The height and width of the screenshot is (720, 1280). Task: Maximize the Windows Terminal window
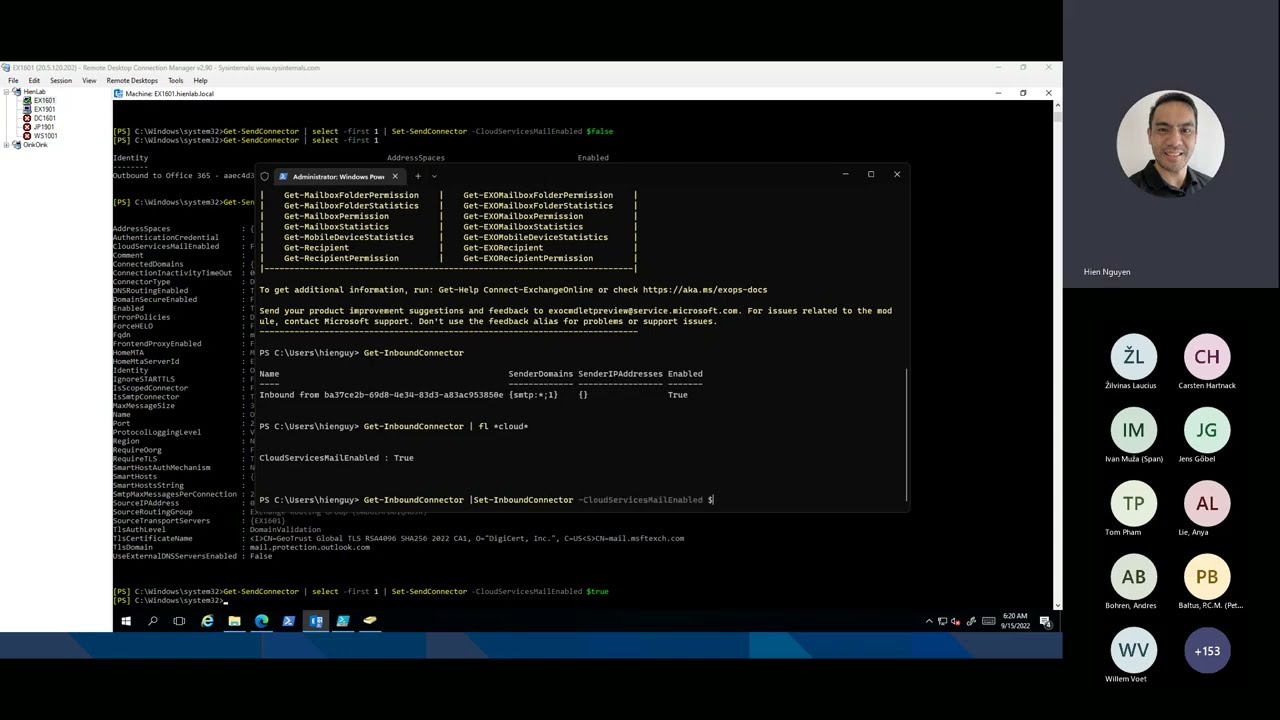[x=871, y=175]
